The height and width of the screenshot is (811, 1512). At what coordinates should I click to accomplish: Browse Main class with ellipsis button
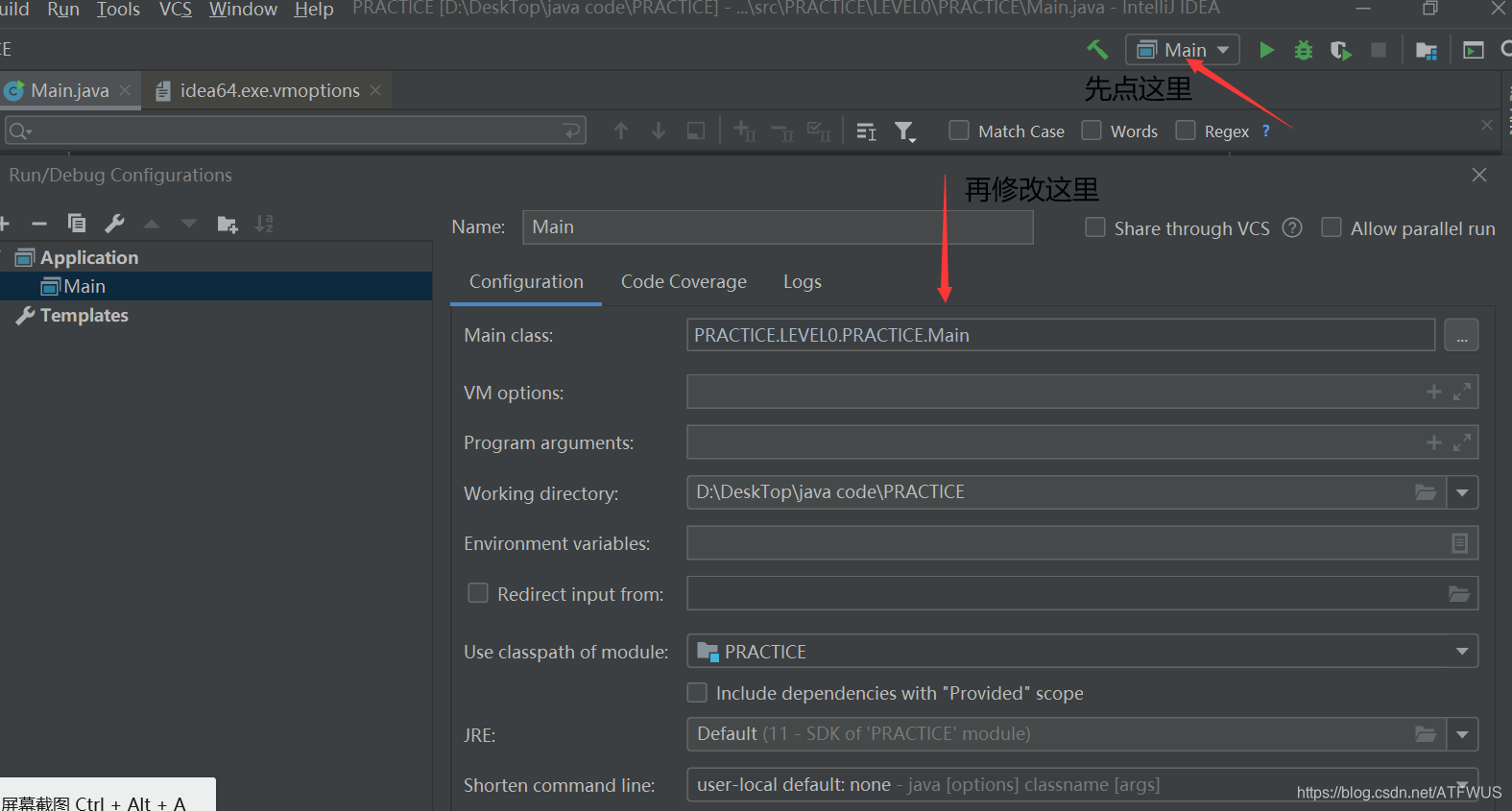click(x=1461, y=335)
